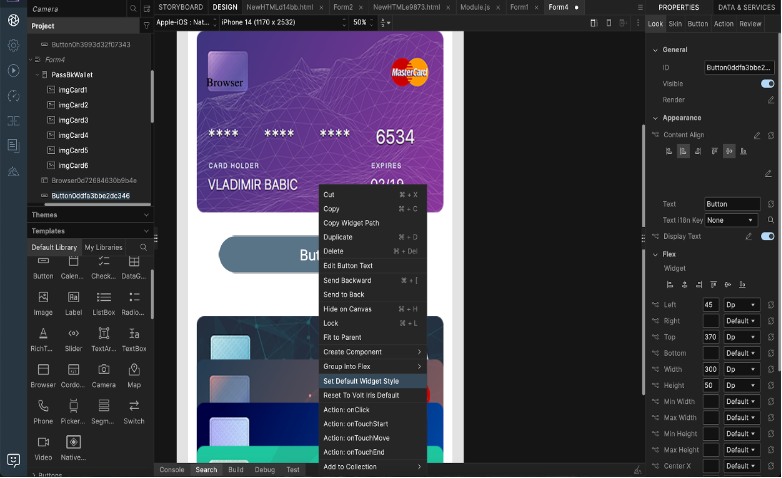Select the Browser widget in library

click(x=43, y=376)
